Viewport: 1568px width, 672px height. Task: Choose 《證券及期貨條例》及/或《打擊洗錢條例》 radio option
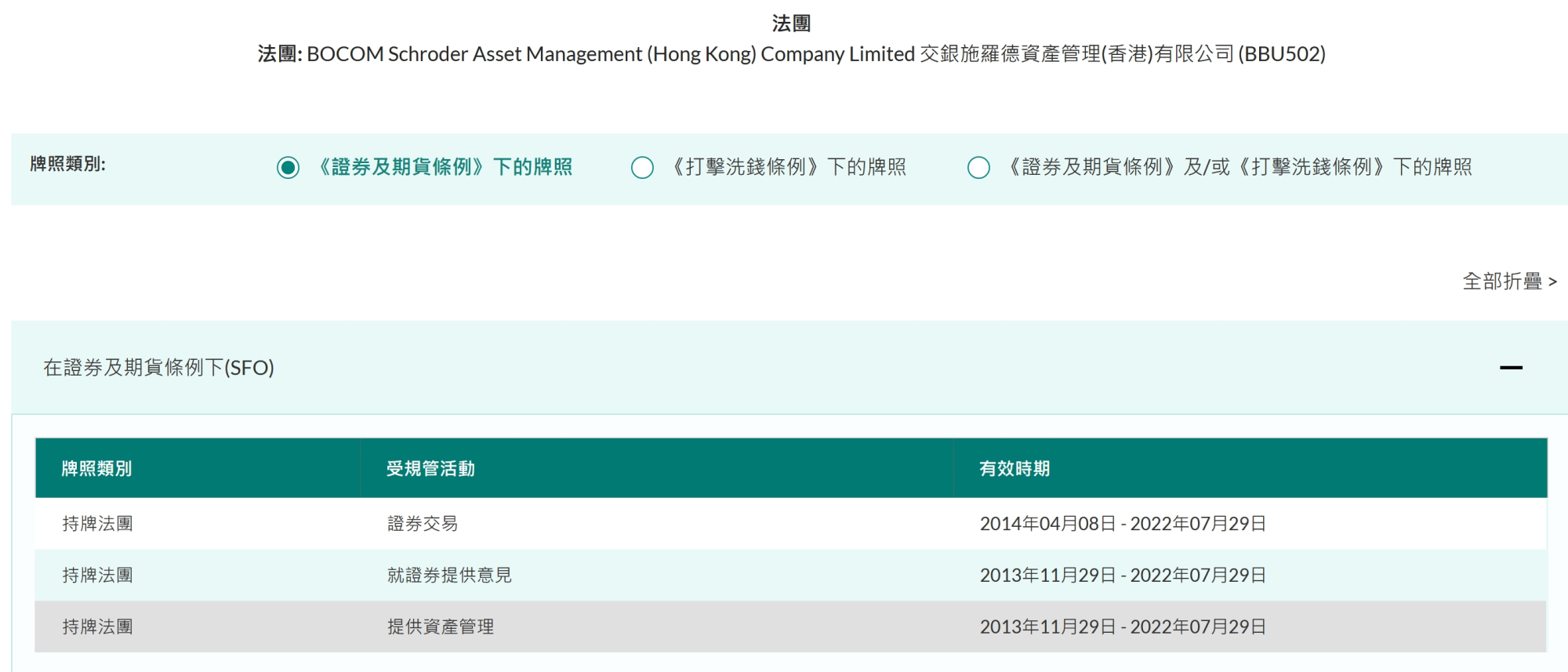pos(978,168)
